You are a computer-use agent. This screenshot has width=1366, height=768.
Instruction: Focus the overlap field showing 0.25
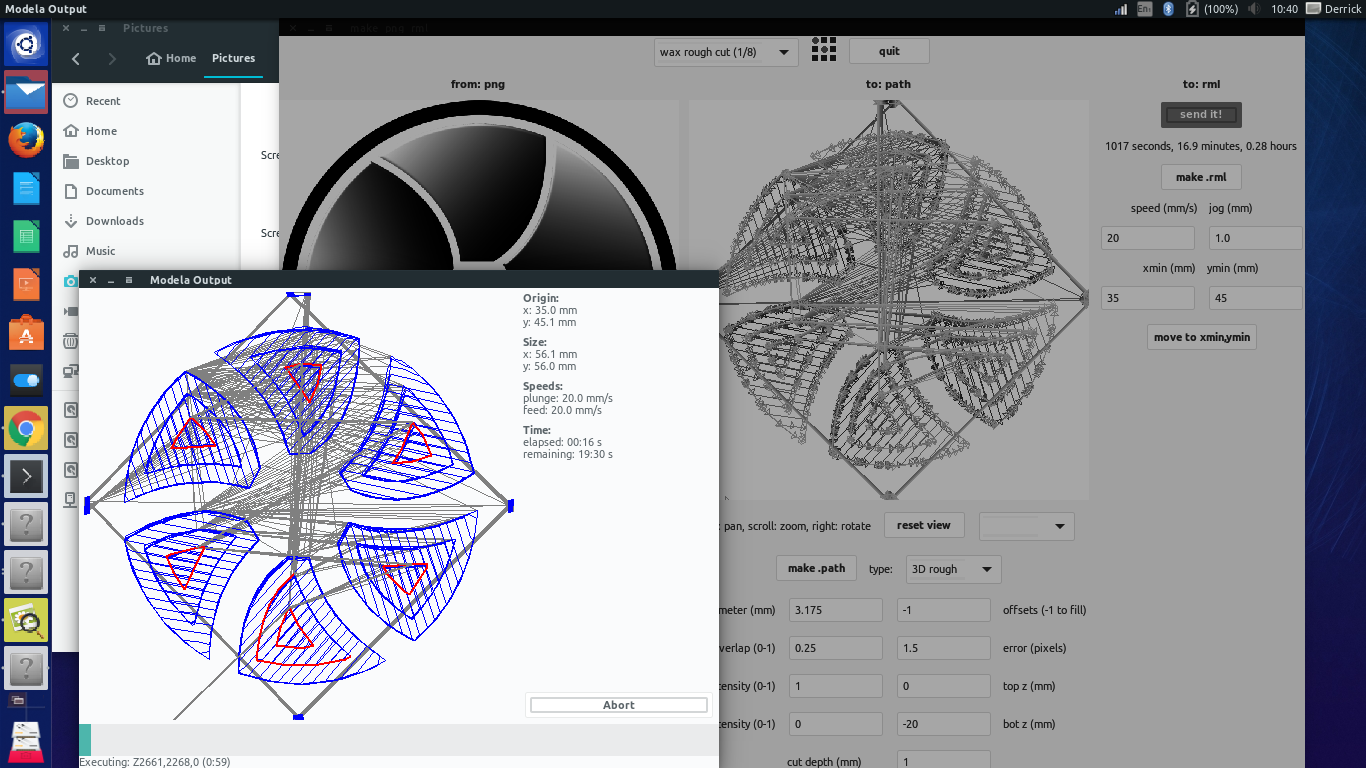pyautogui.click(x=836, y=648)
